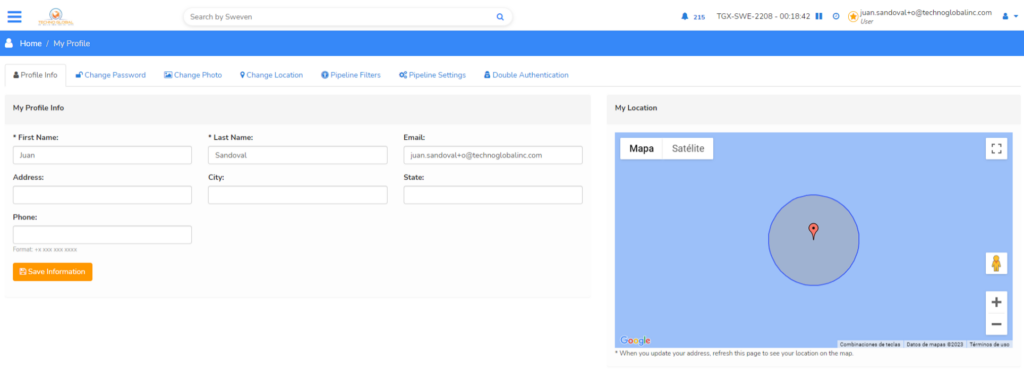Click the red location pin on map
1024x386 pixels.
pyautogui.click(x=813, y=231)
